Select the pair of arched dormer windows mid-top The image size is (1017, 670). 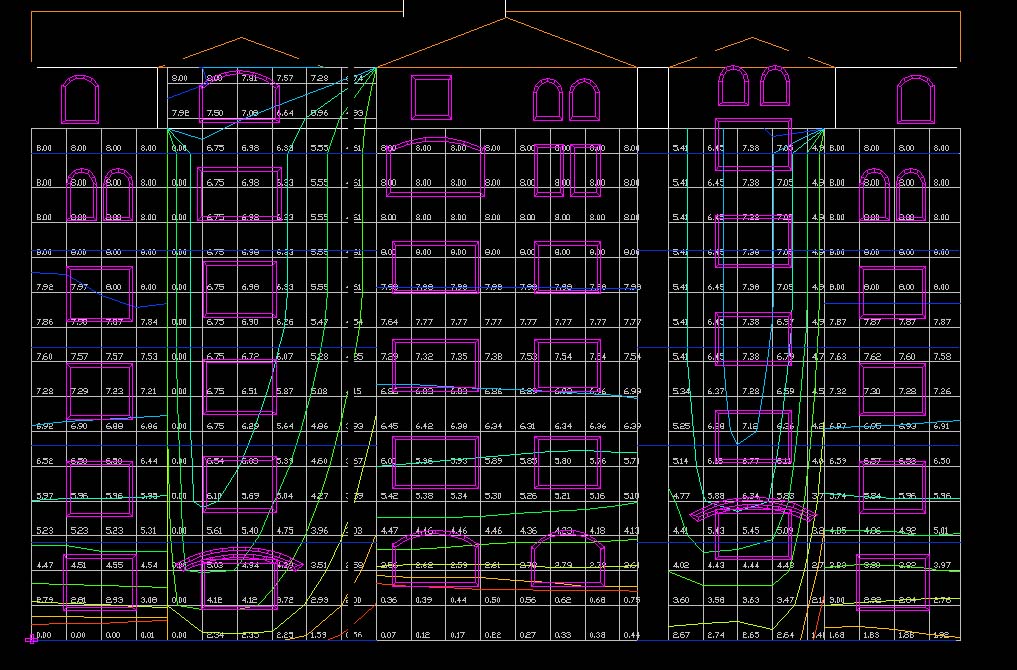[x=566, y=99]
